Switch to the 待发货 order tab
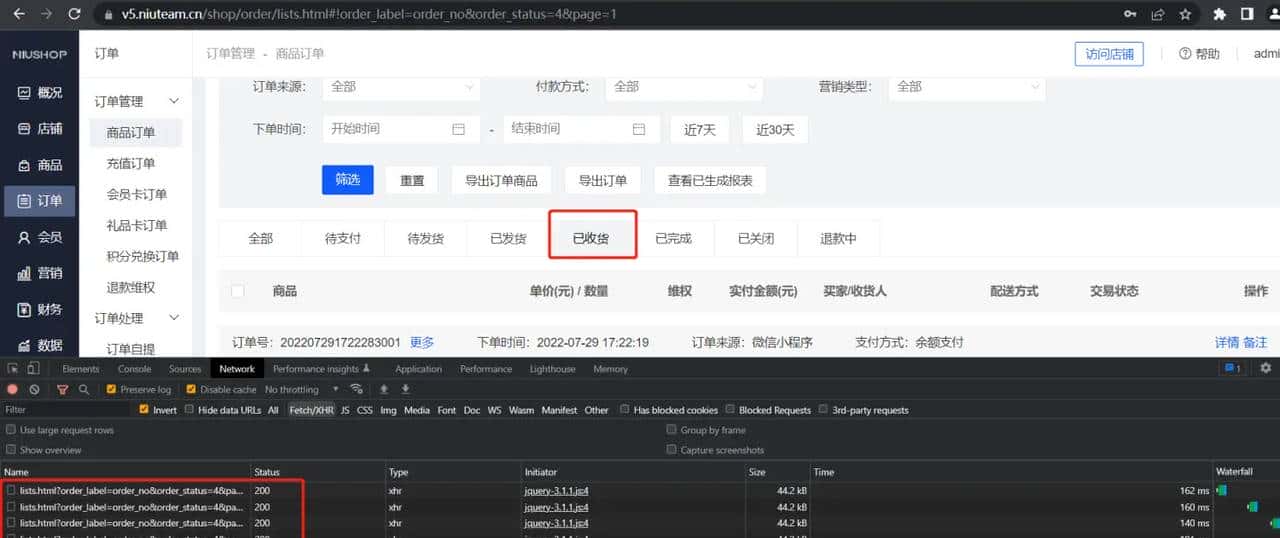Viewport: 1280px width, 538px height. 426,239
